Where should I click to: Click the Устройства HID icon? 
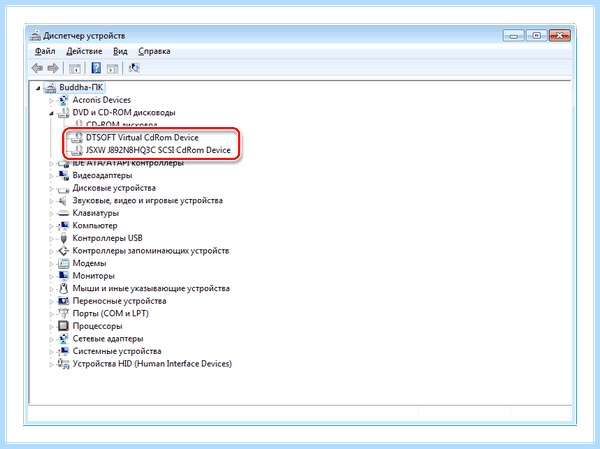pyautogui.click(x=63, y=364)
